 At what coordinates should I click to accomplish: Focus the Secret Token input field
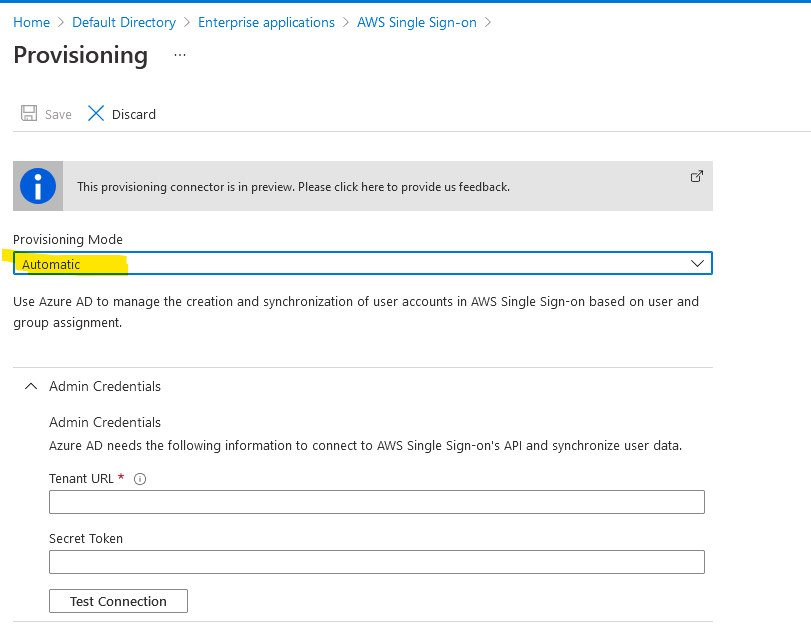click(377, 562)
